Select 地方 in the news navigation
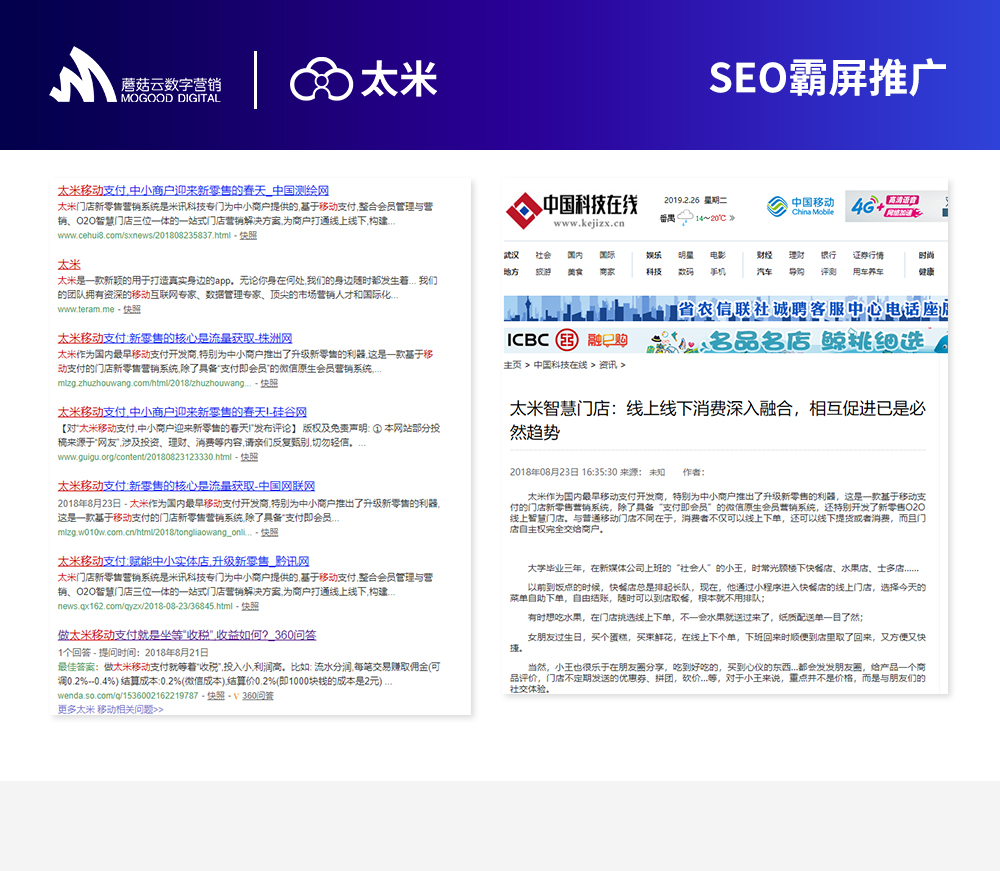Viewport: 1000px width, 871px height. tap(511, 272)
